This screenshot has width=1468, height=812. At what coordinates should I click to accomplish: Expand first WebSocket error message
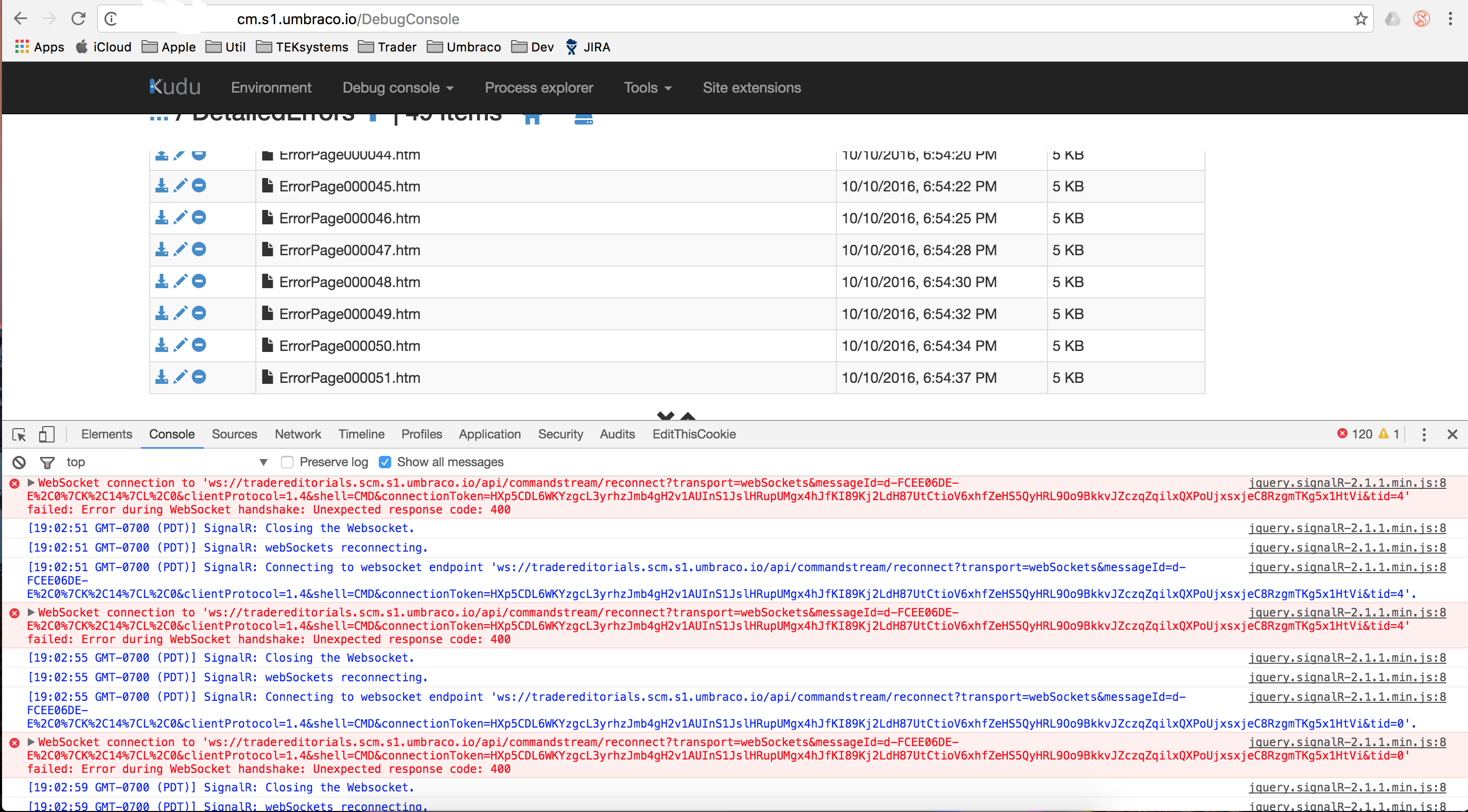[31, 483]
